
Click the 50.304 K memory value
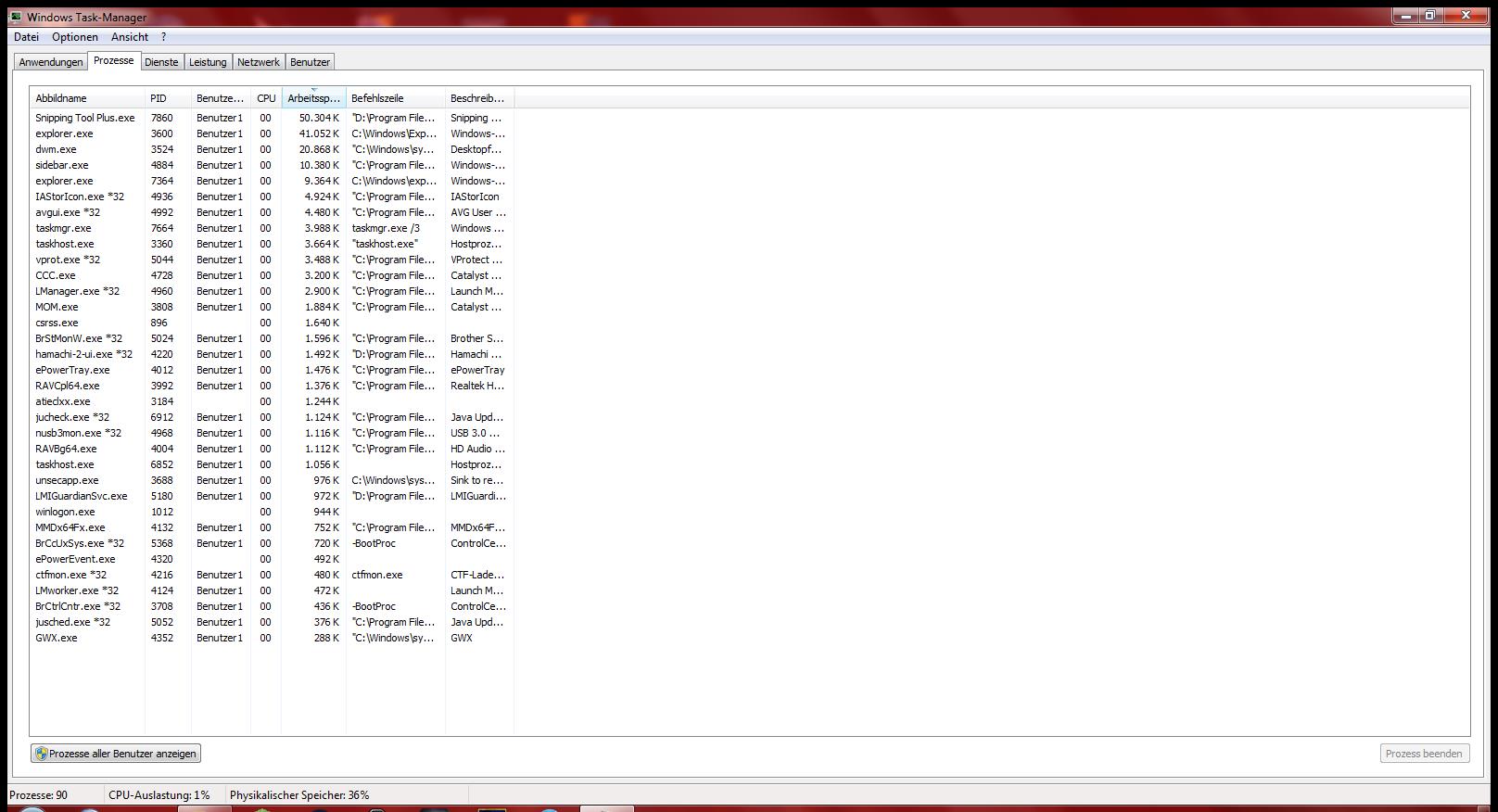[x=319, y=118]
